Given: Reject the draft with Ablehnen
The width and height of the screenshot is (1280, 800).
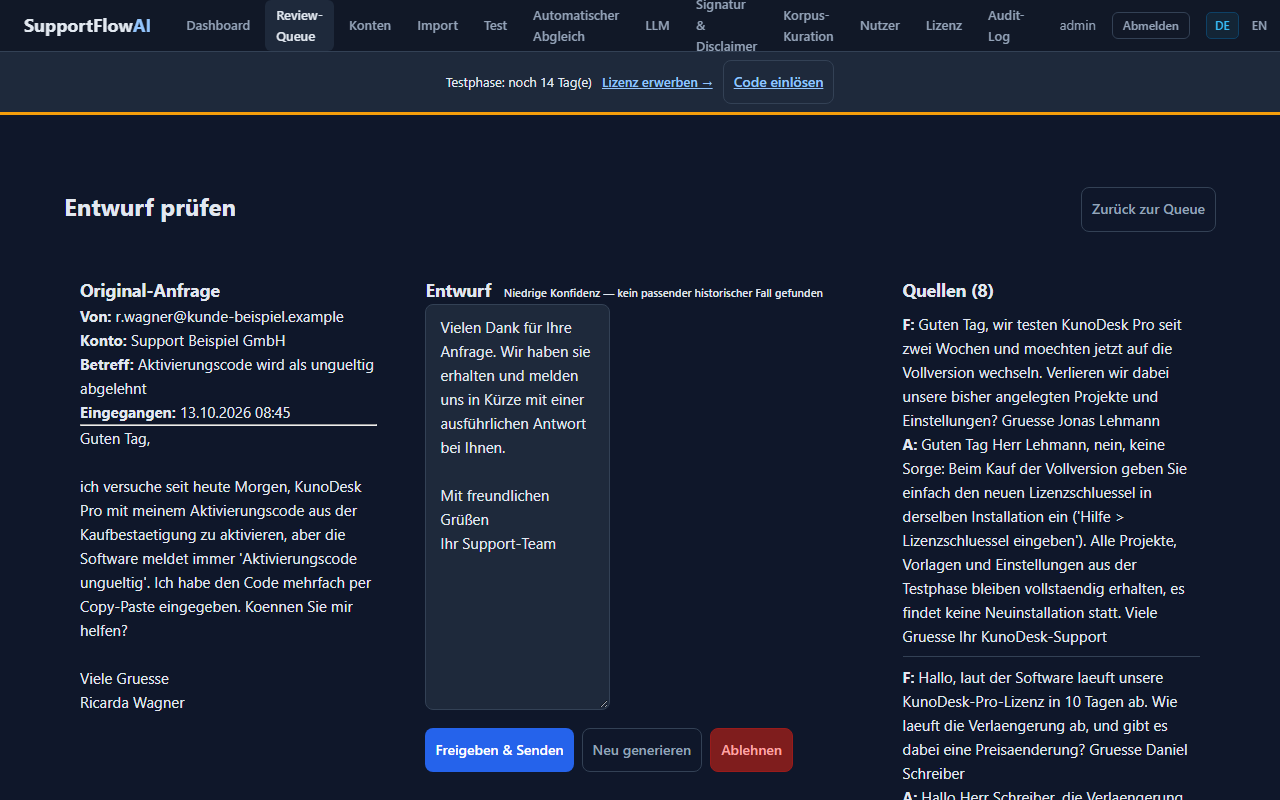Looking at the screenshot, I should point(751,750).
